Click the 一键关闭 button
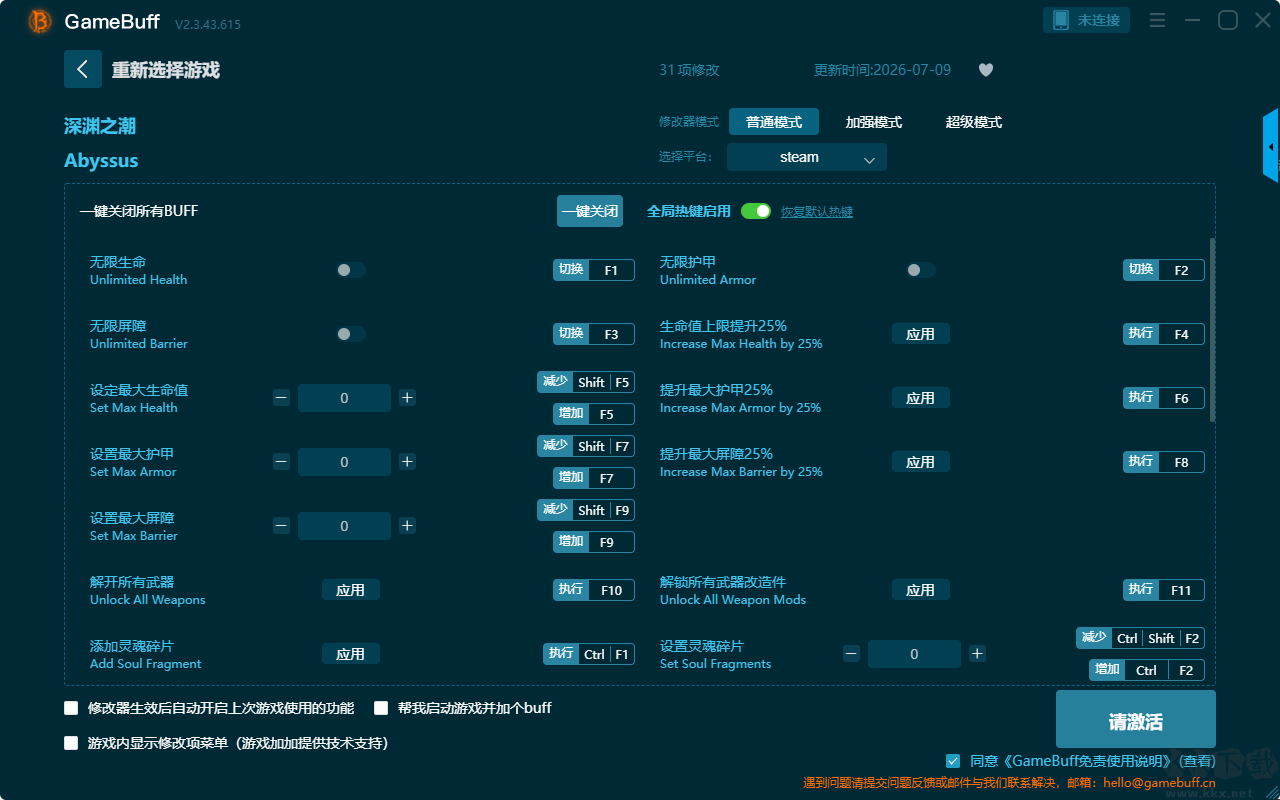Image resolution: width=1280 pixels, height=800 pixels. pos(590,211)
